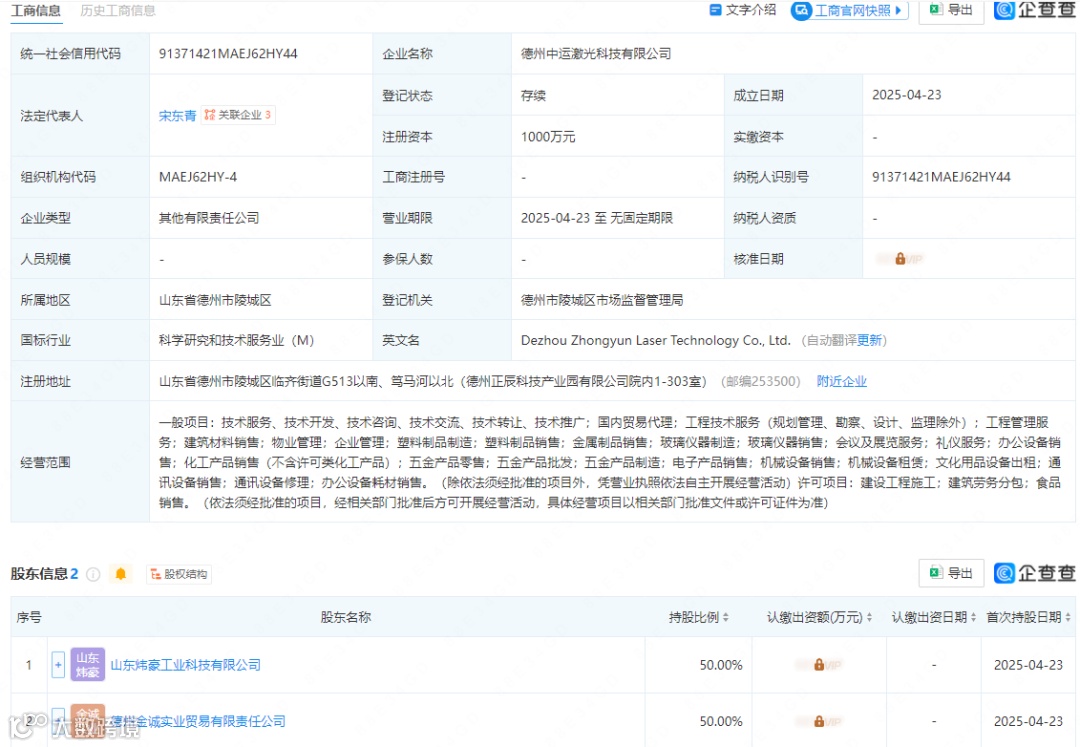Open the 历史工商信息 tab
Viewport: 1080px width, 747px height.
(118, 10)
